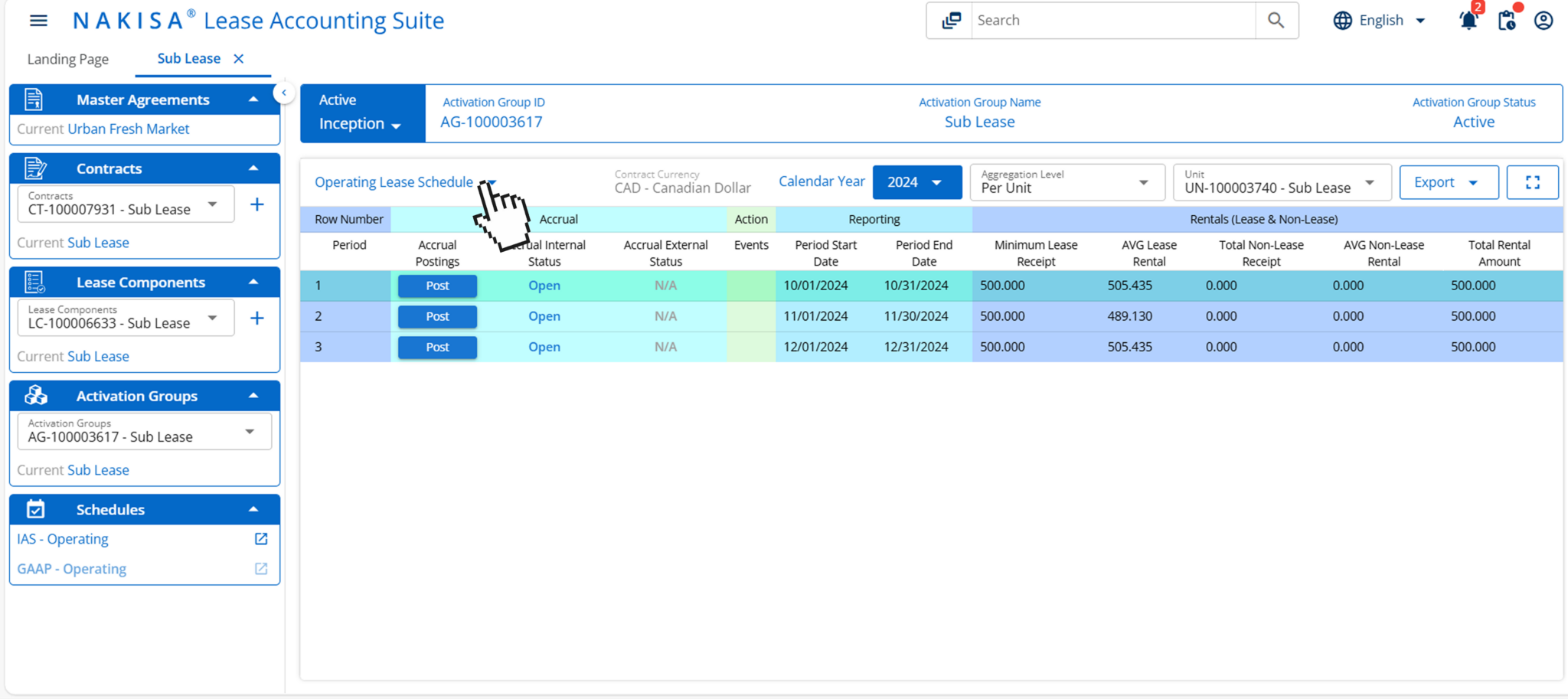The height and width of the screenshot is (699, 1568).
Task: Open IAS - Operating in a new window
Action: click(x=260, y=538)
